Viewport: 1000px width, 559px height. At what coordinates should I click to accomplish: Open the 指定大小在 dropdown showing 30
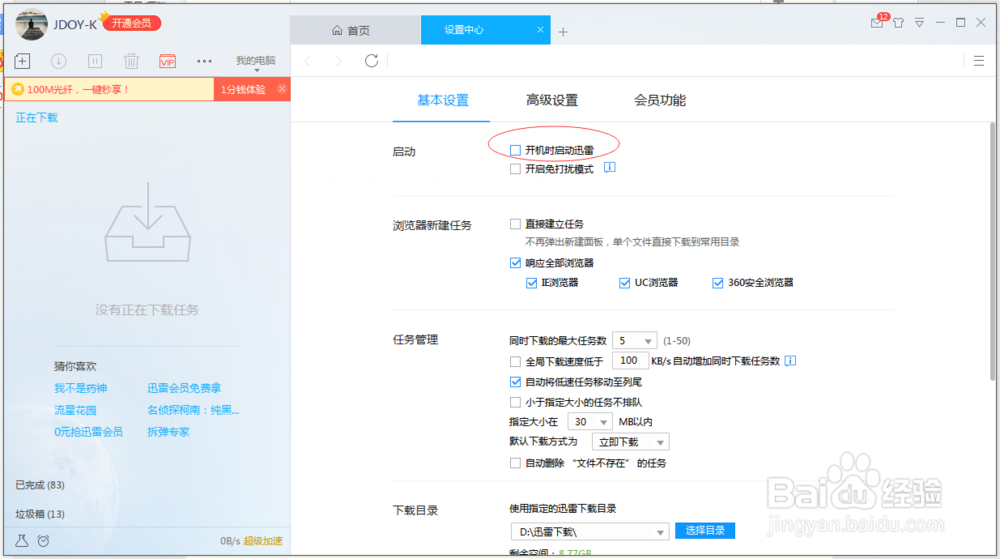point(590,422)
